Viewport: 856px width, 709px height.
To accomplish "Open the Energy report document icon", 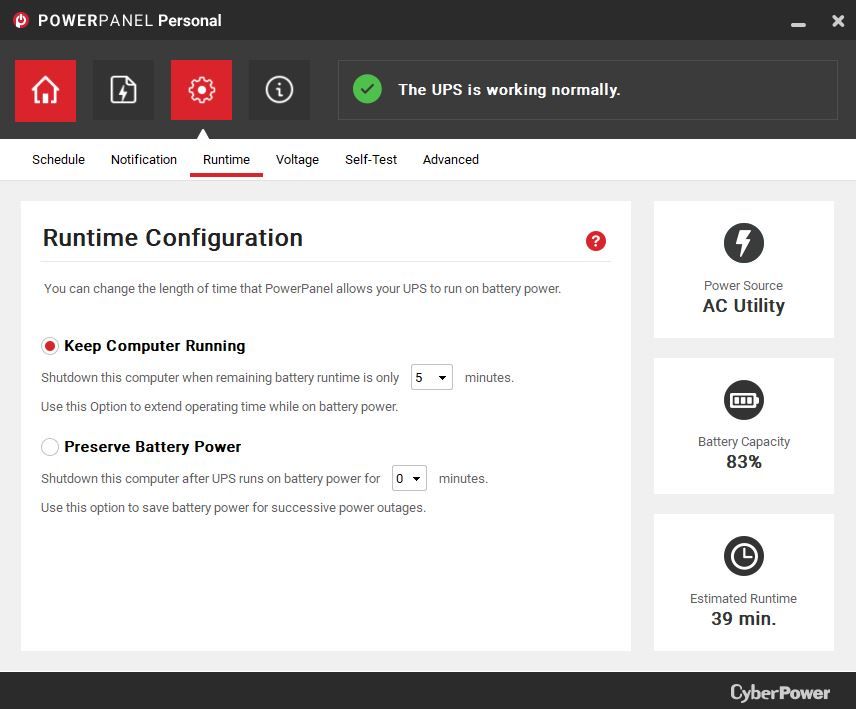I will coord(123,91).
